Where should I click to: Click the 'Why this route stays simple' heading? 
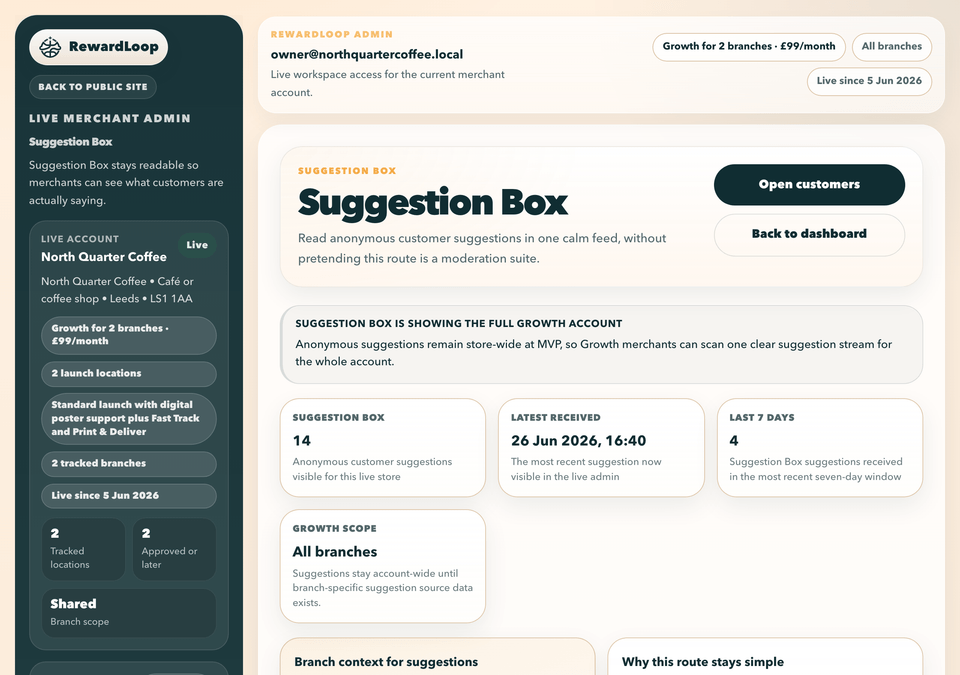pos(702,662)
